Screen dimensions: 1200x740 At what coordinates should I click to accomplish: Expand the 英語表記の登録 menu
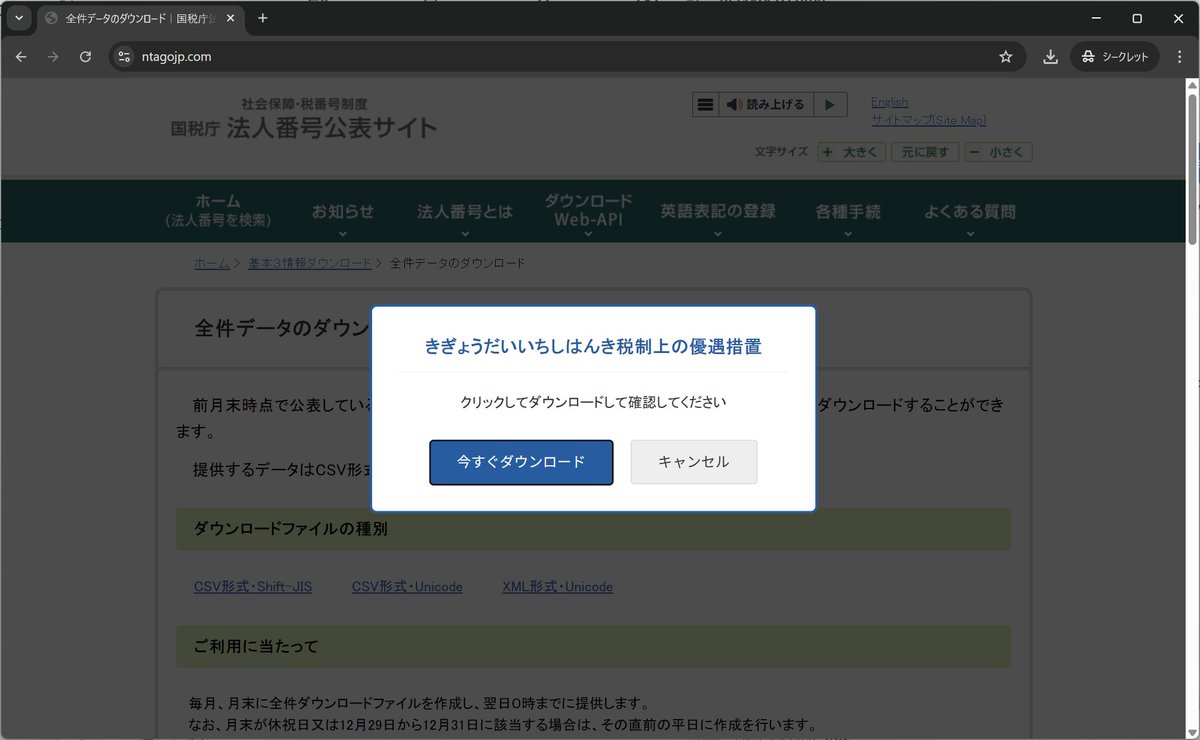point(718,211)
